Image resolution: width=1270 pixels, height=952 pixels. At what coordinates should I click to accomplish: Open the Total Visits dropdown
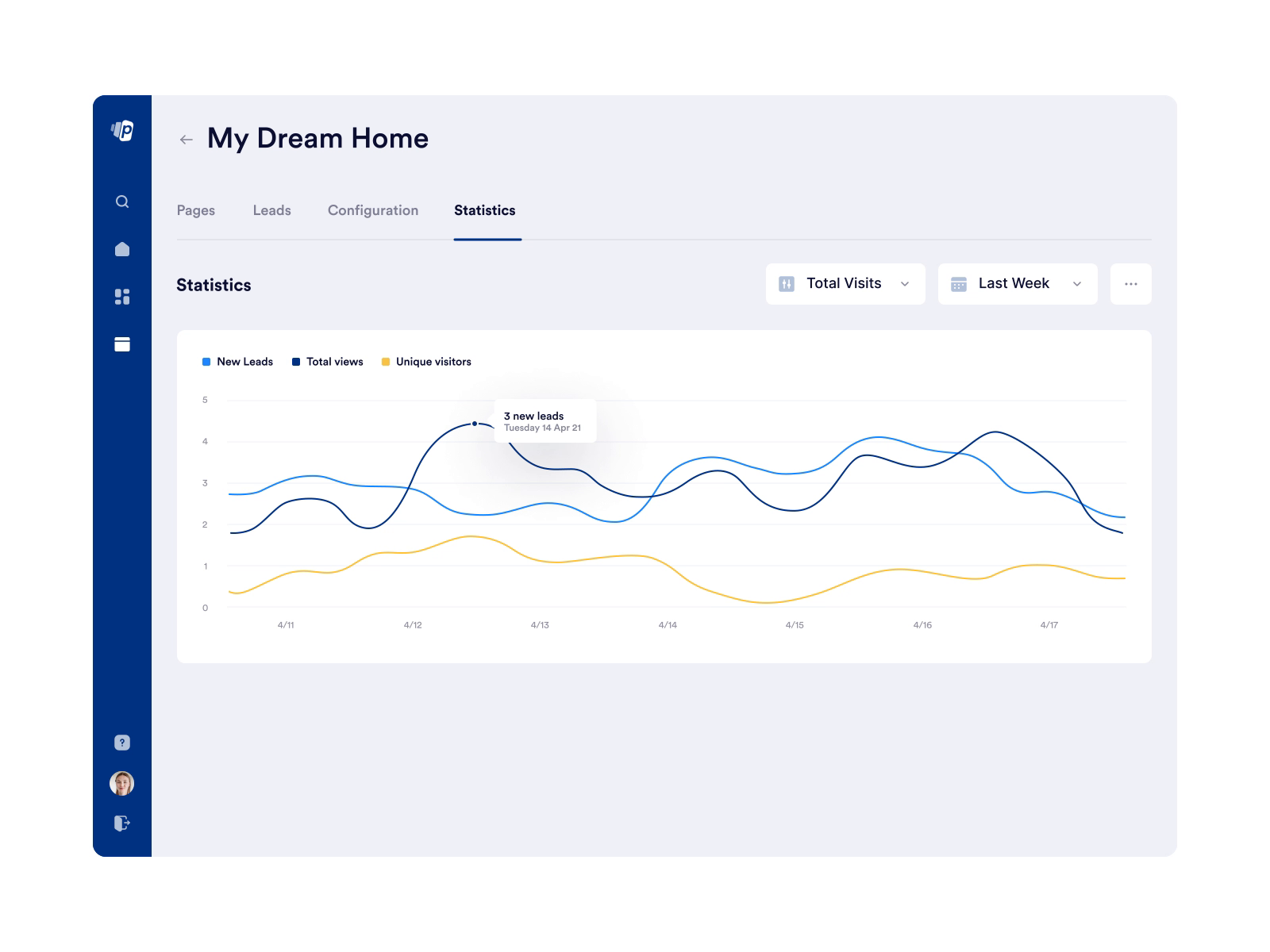[845, 283]
